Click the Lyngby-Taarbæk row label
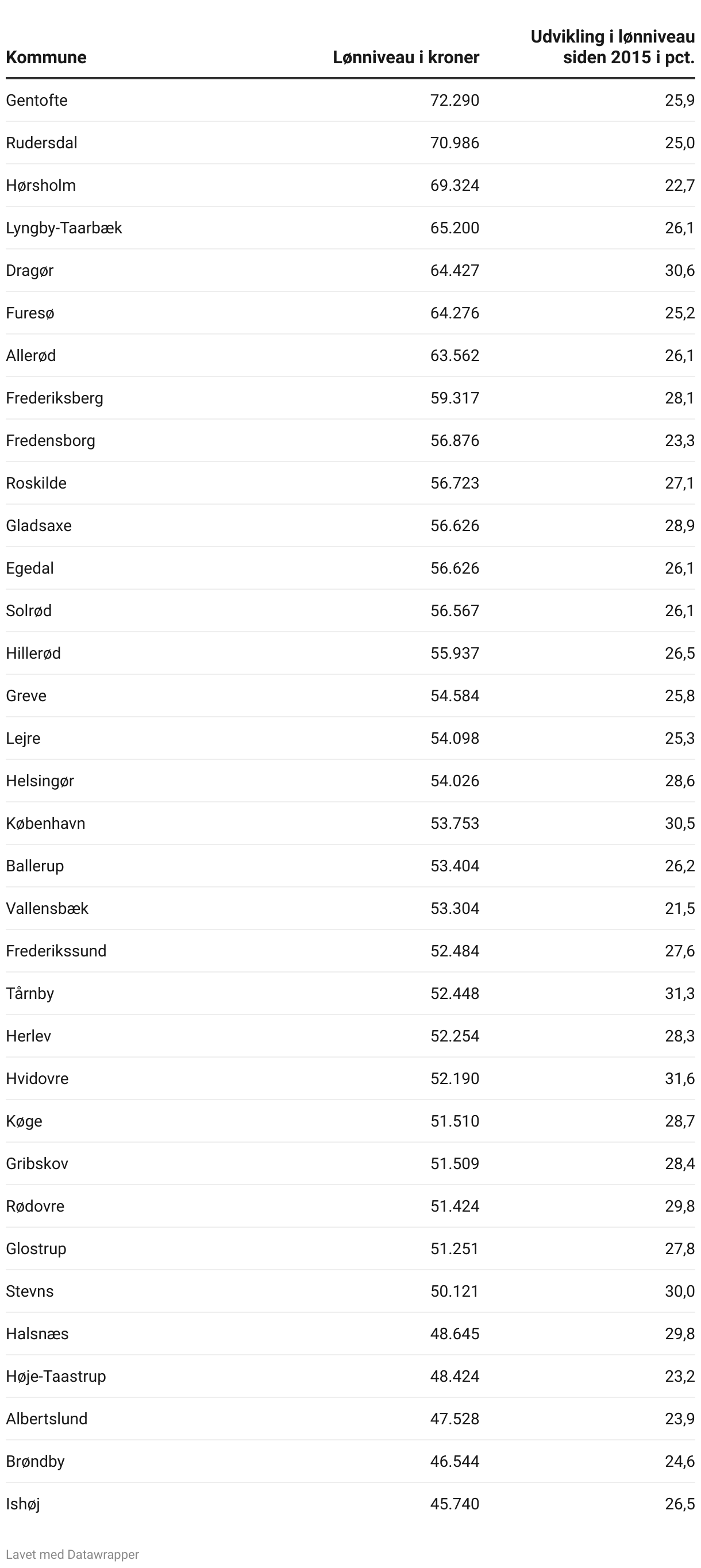Image resolution: width=701 pixels, height=1568 pixels. [64, 228]
